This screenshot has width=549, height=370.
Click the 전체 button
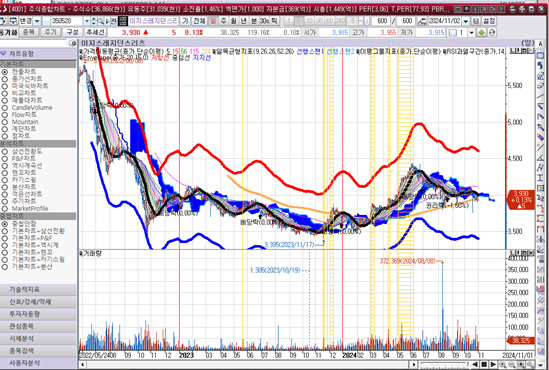(200, 21)
